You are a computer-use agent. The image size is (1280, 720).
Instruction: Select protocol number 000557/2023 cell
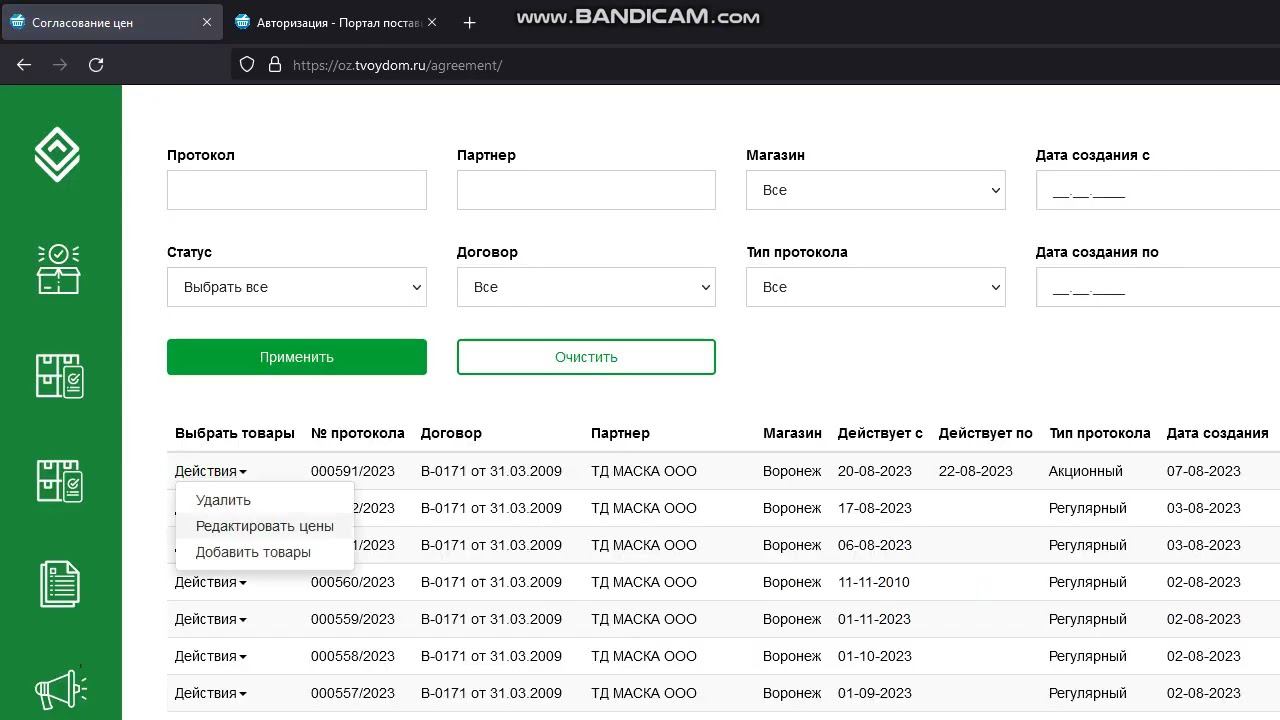click(353, 693)
